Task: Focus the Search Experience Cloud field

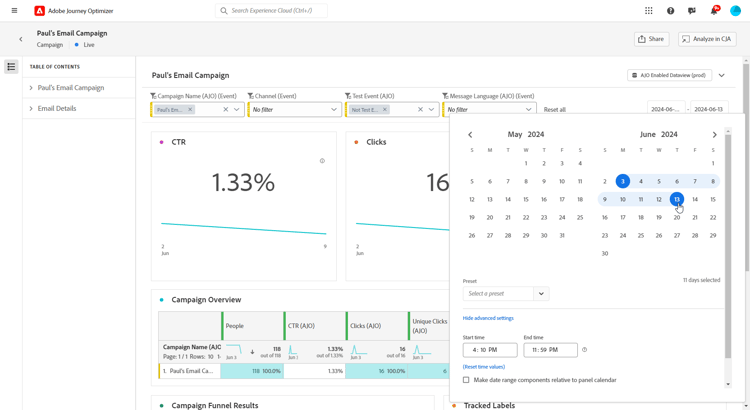Action: 271,11
